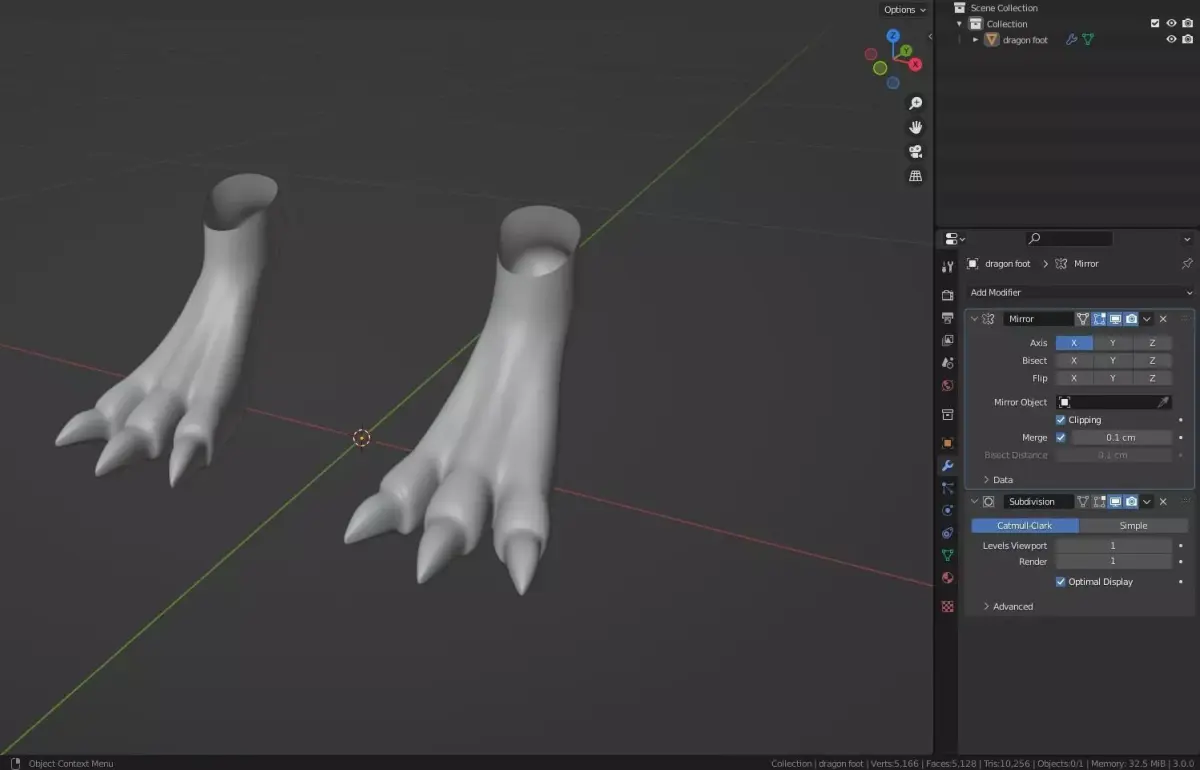
Task: Open the Add Modifier dropdown
Action: click(1081, 293)
